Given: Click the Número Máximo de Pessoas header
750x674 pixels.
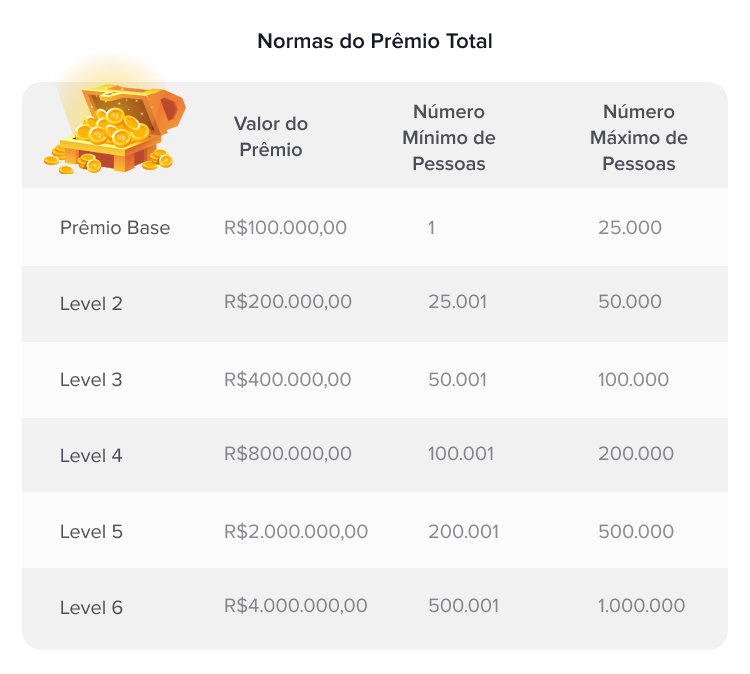Looking at the screenshot, I should pyautogui.click(x=639, y=138).
